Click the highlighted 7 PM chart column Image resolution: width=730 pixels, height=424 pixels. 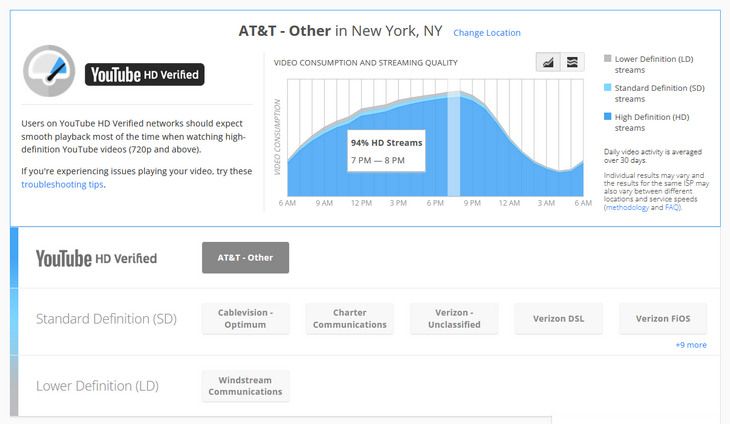(x=454, y=143)
